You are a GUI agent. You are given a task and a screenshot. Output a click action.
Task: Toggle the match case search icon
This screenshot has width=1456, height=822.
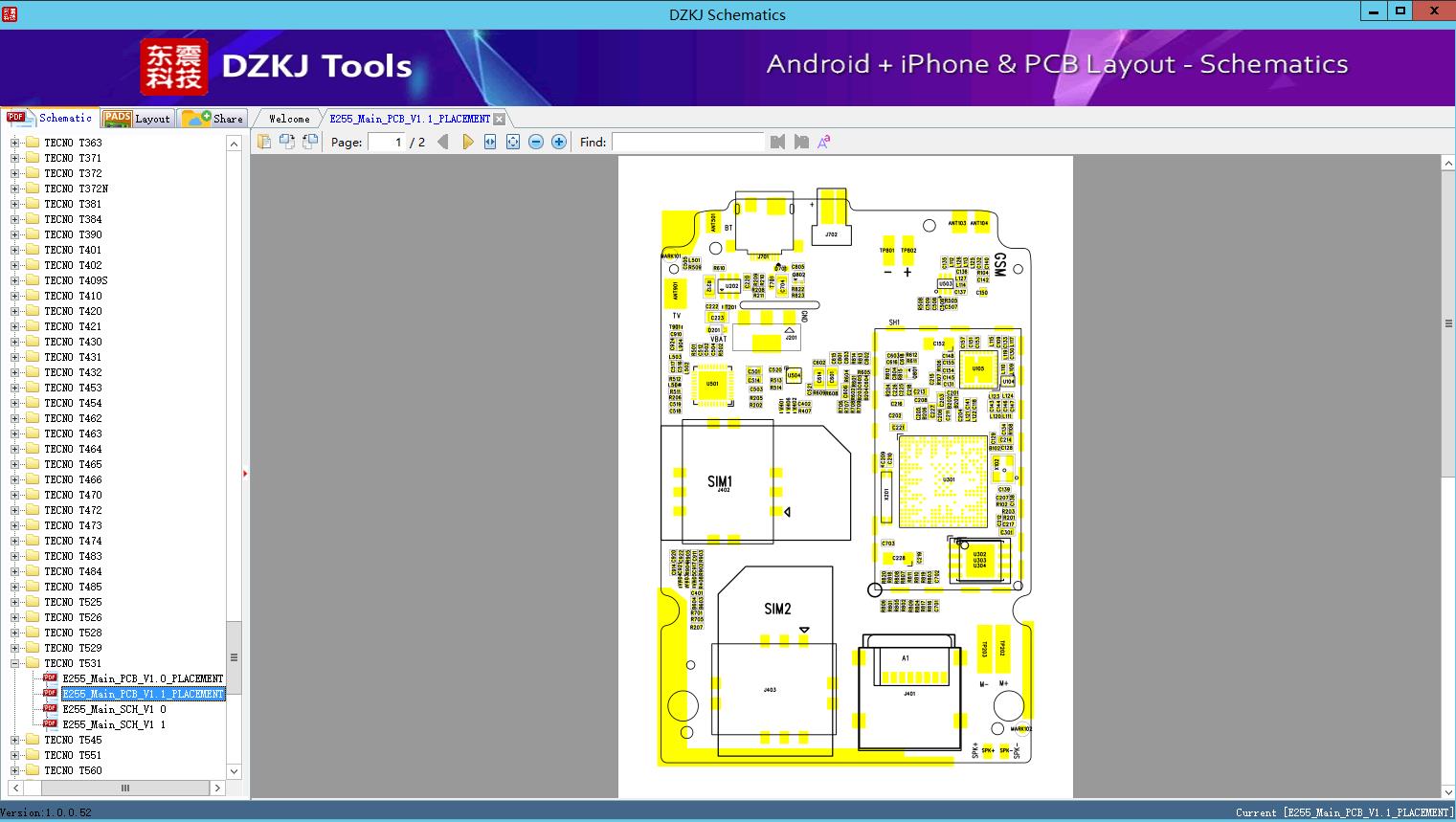point(823,142)
